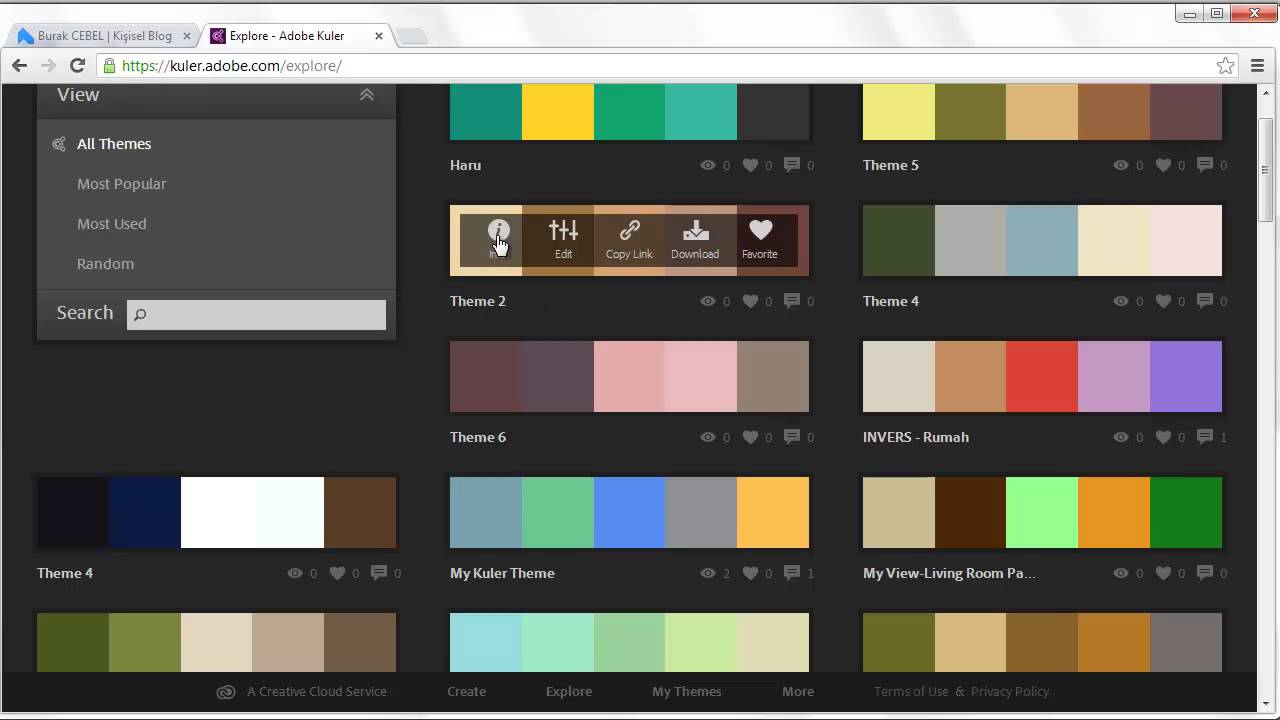Image resolution: width=1280 pixels, height=720 pixels.
Task: Click the Copy Link icon on Theme 2
Action: point(629,231)
